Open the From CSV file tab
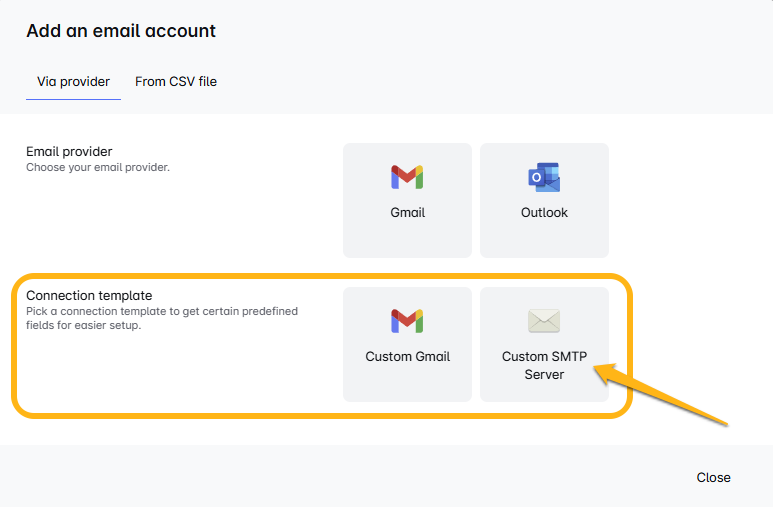773x507 pixels. [176, 81]
